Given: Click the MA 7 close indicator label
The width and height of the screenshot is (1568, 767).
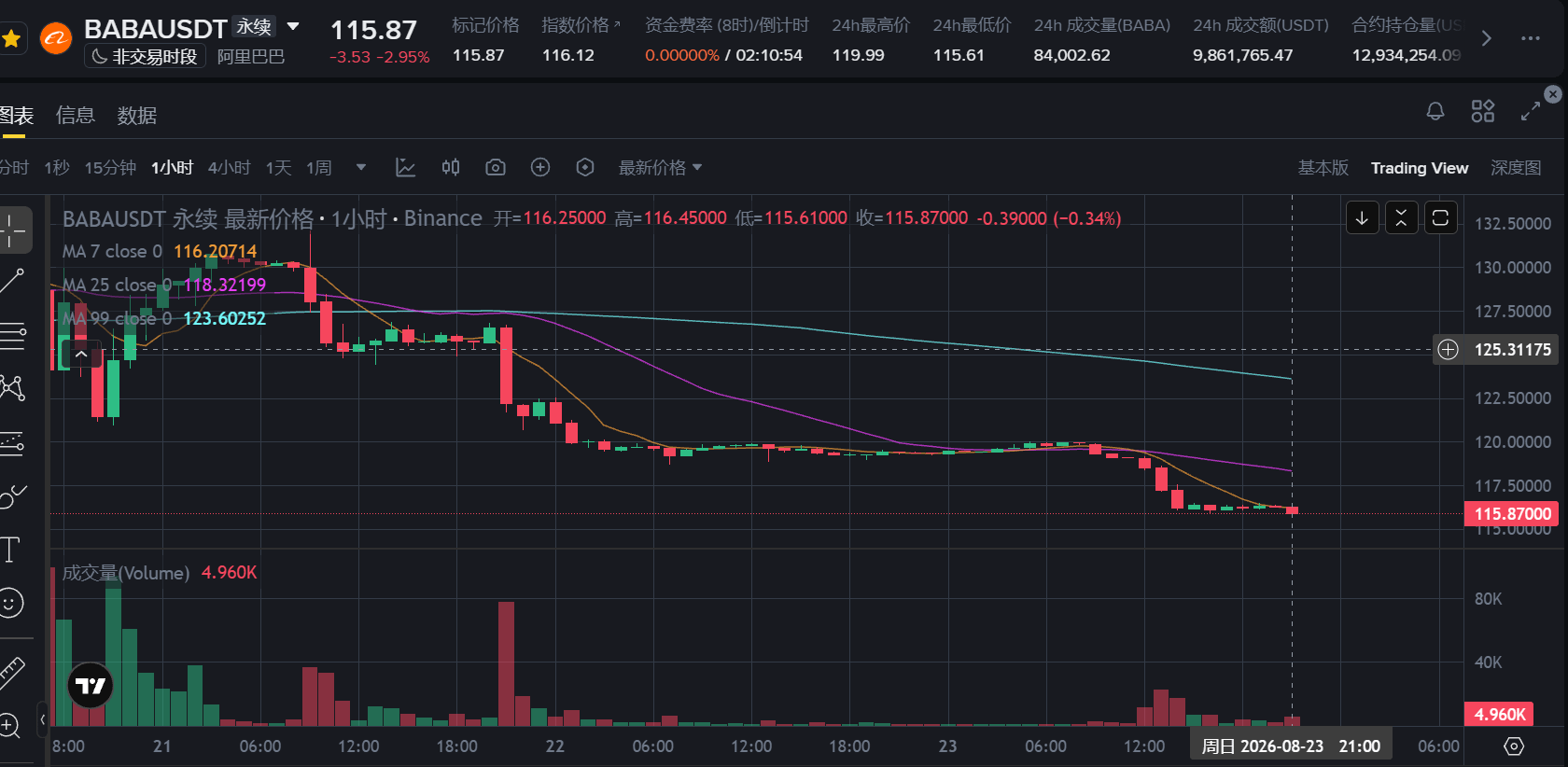Looking at the screenshot, I should 112,251.
